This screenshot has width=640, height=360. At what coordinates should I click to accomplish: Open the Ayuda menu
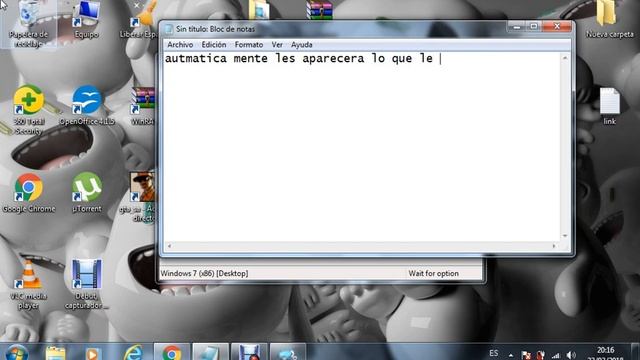coord(302,45)
